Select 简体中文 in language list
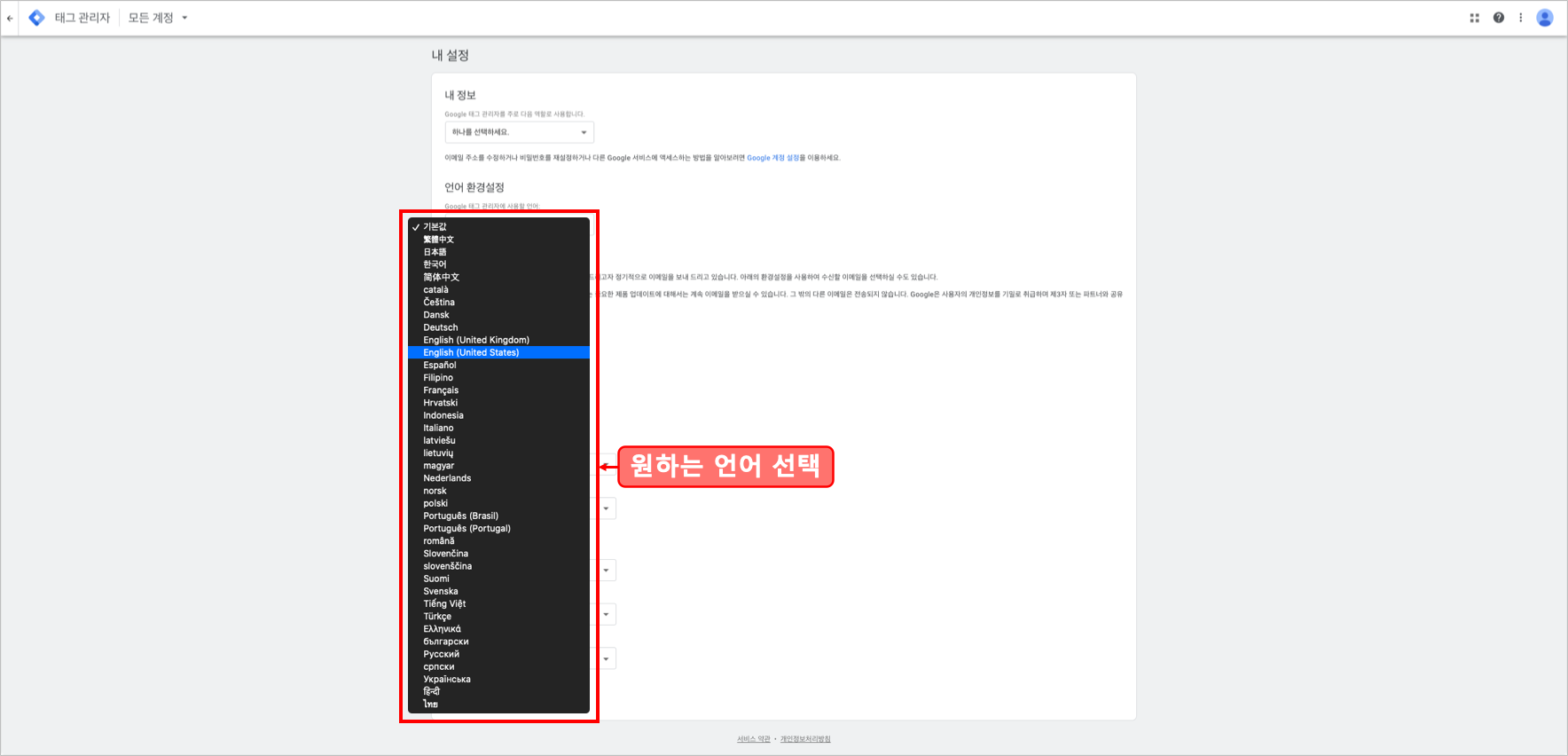Image resolution: width=1568 pixels, height=756 pixels. pyautogui.click(x=498, y=277)
